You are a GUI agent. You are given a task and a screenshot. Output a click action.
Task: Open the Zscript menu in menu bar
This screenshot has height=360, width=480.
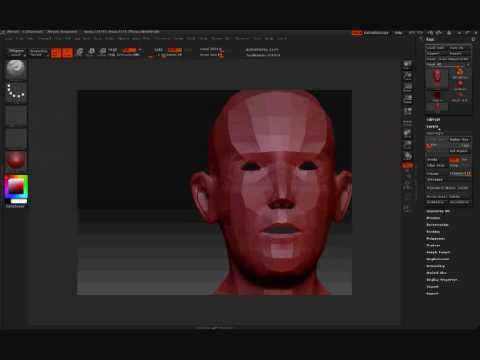click(x=282, y=39)
